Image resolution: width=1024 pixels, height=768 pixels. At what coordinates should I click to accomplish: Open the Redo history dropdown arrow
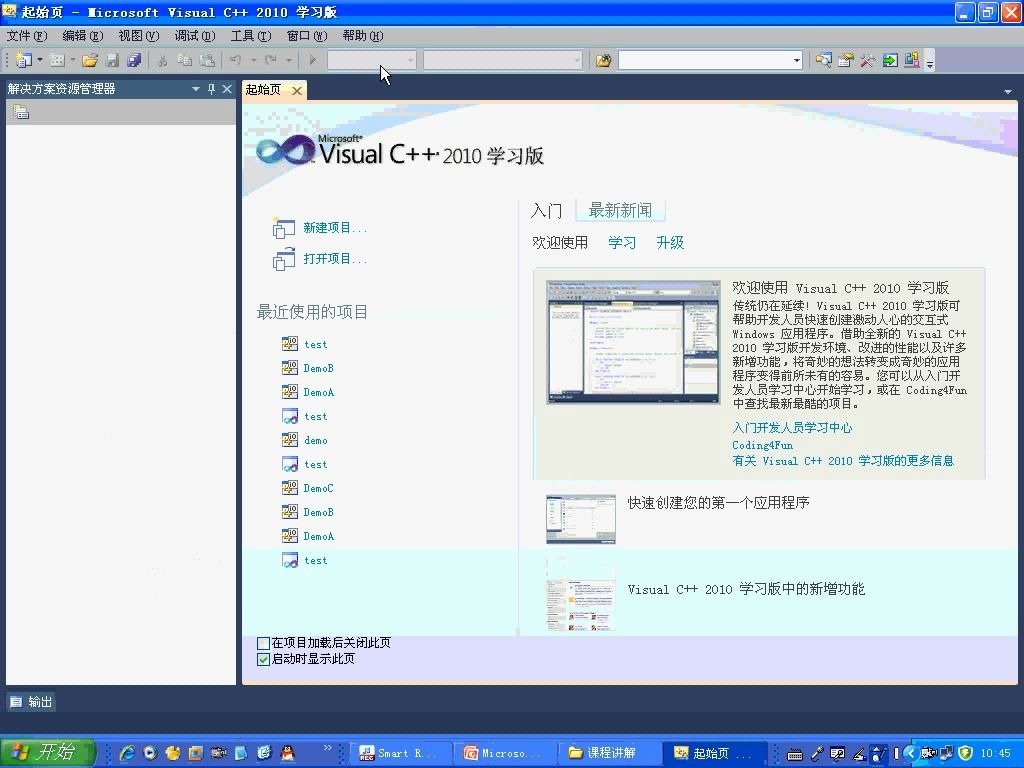(x=289, y=60)
